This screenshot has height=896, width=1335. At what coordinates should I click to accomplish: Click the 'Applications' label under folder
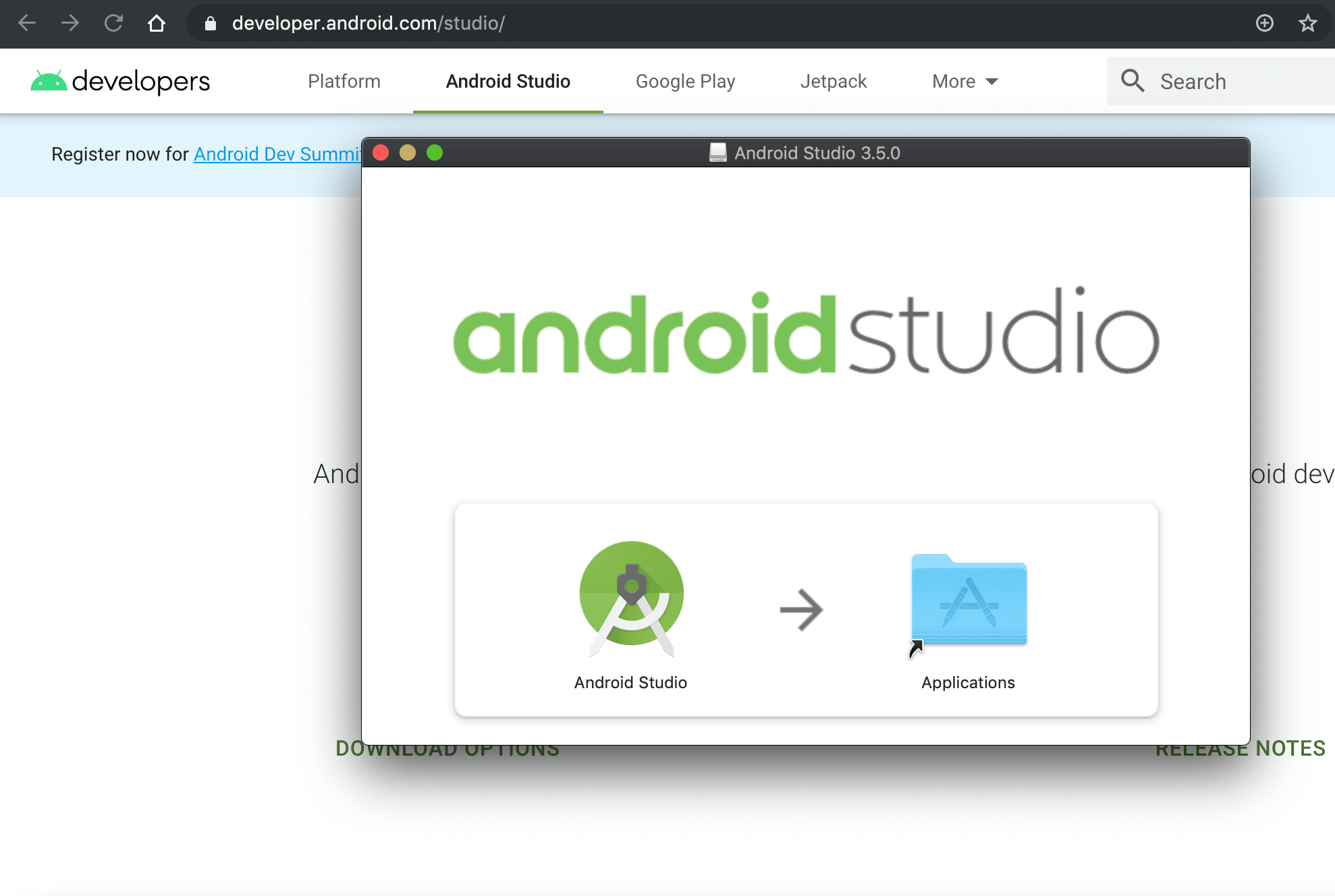pos(968,683)
